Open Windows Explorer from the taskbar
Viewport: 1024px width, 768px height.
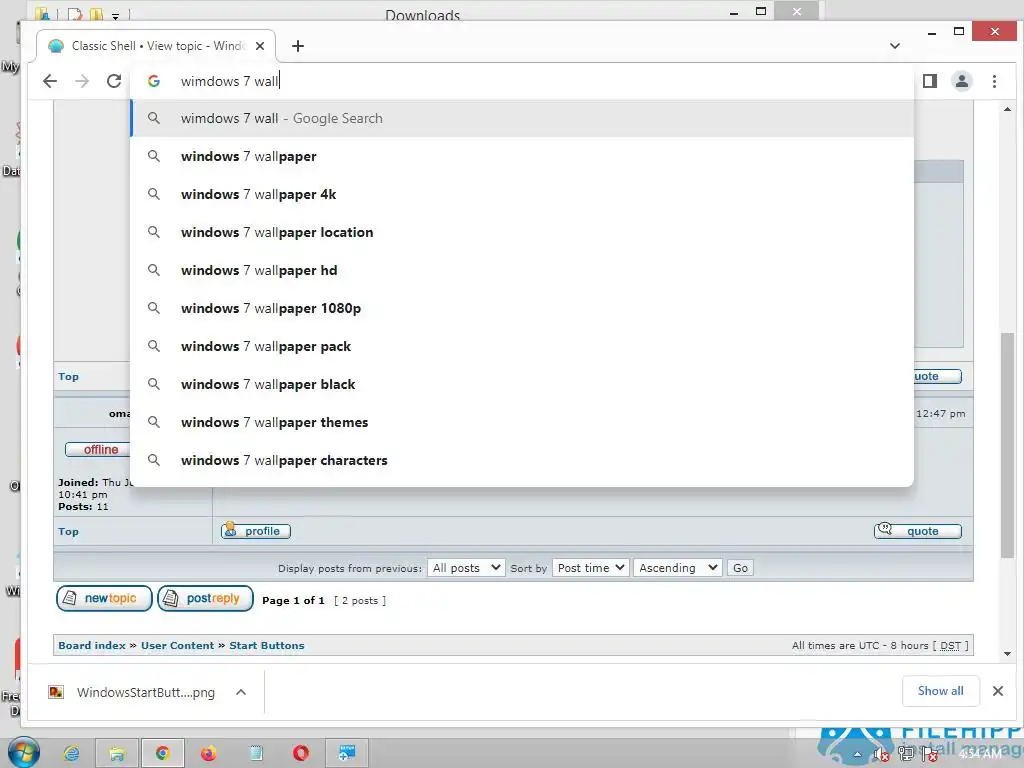tap(117, 753)
